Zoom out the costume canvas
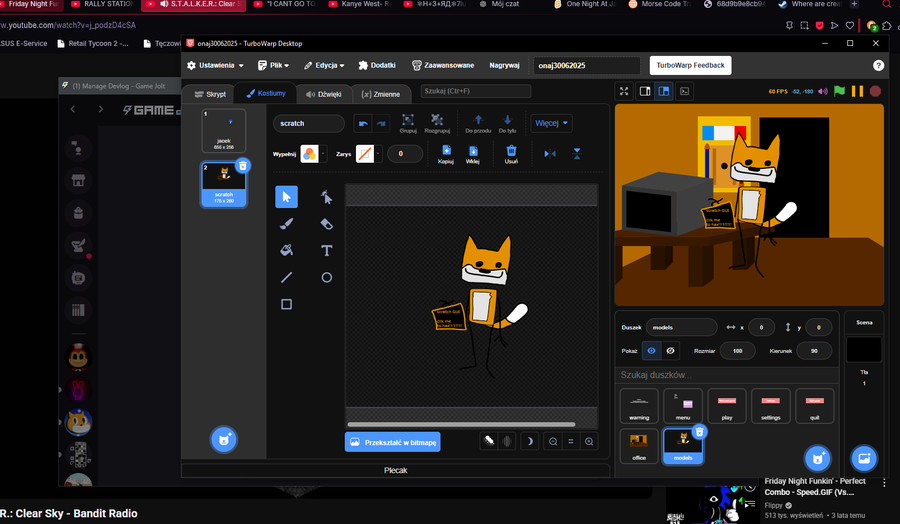 (553, 441)
